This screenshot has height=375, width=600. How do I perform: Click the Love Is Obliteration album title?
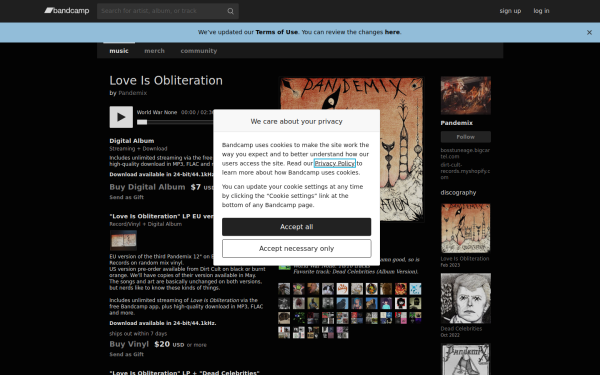(x=166, y=80)
